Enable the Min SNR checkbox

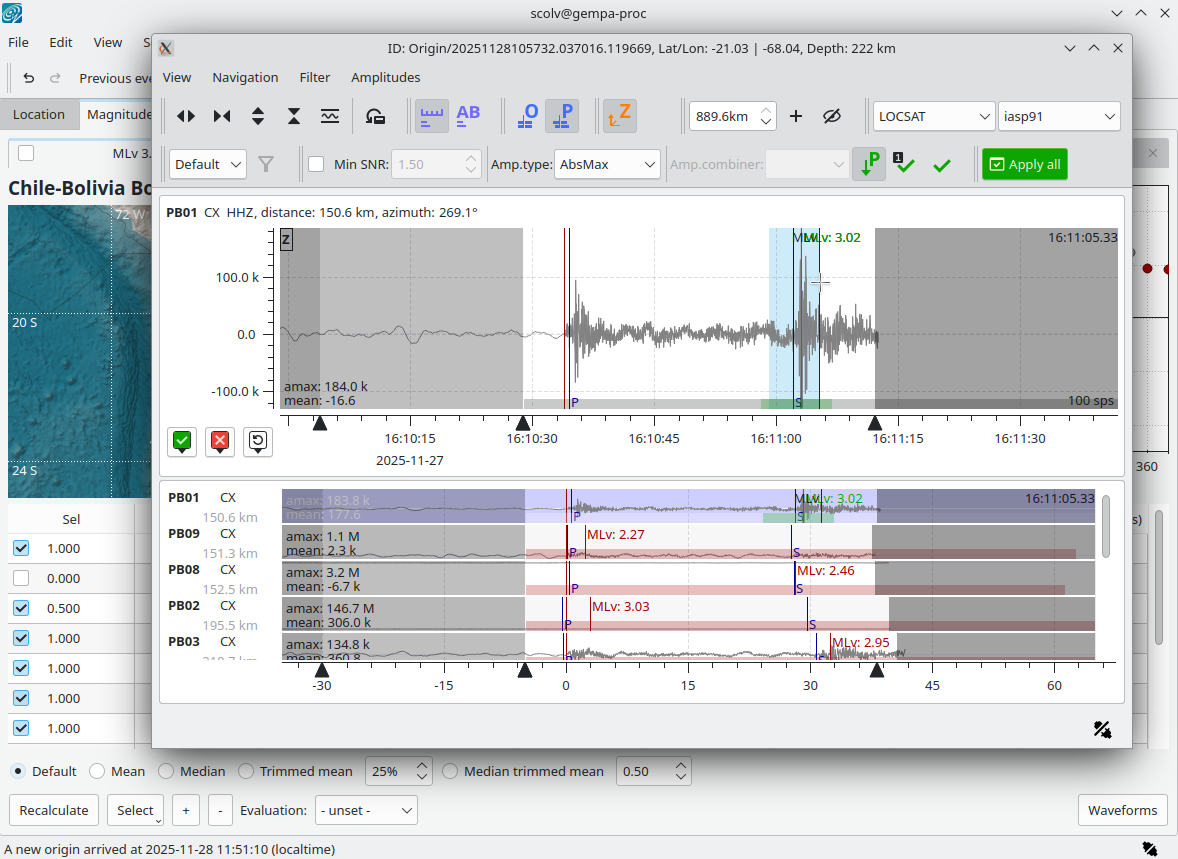(316, 164)
